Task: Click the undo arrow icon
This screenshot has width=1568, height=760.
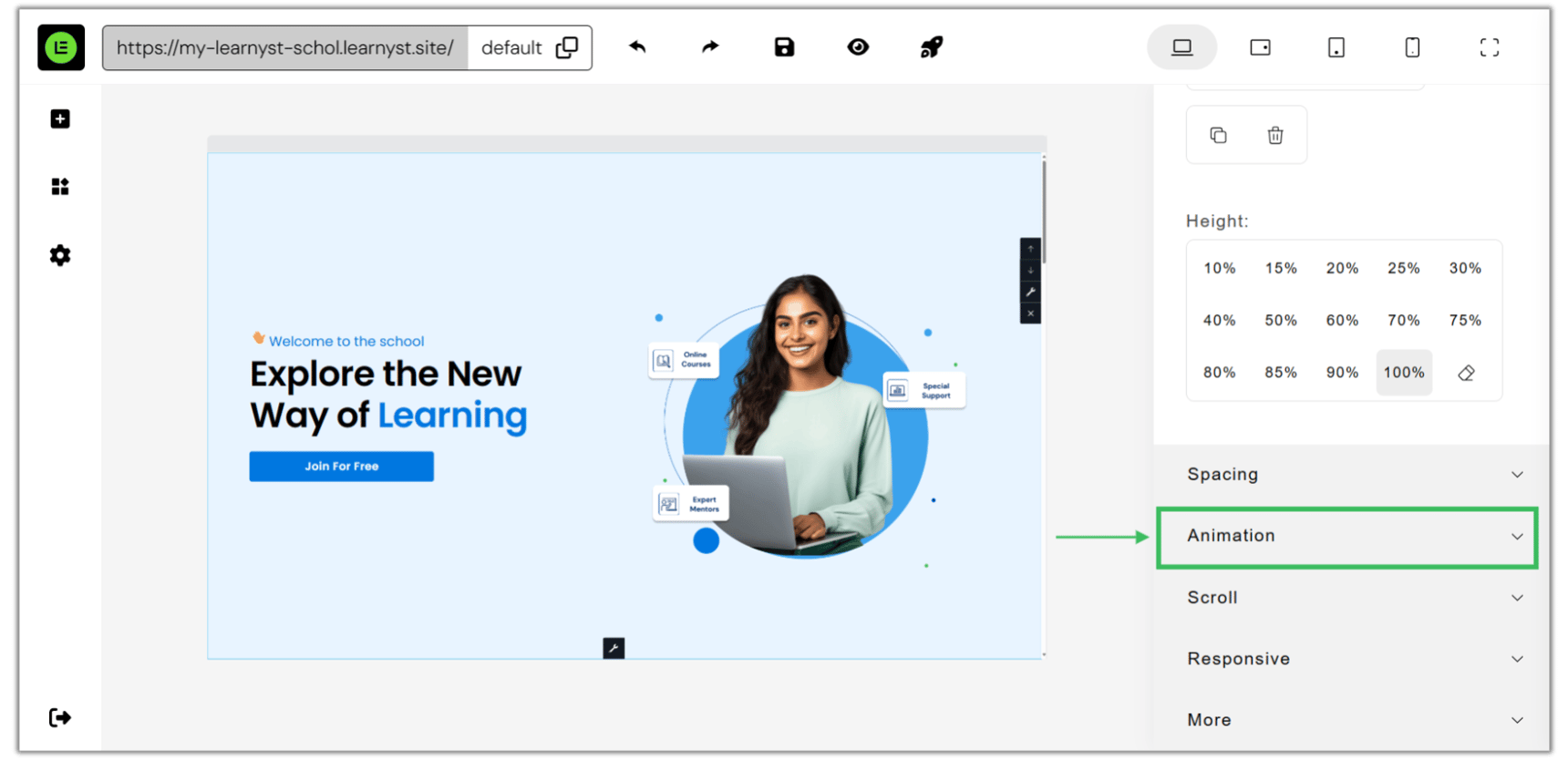Action: [x=637, y=47]
